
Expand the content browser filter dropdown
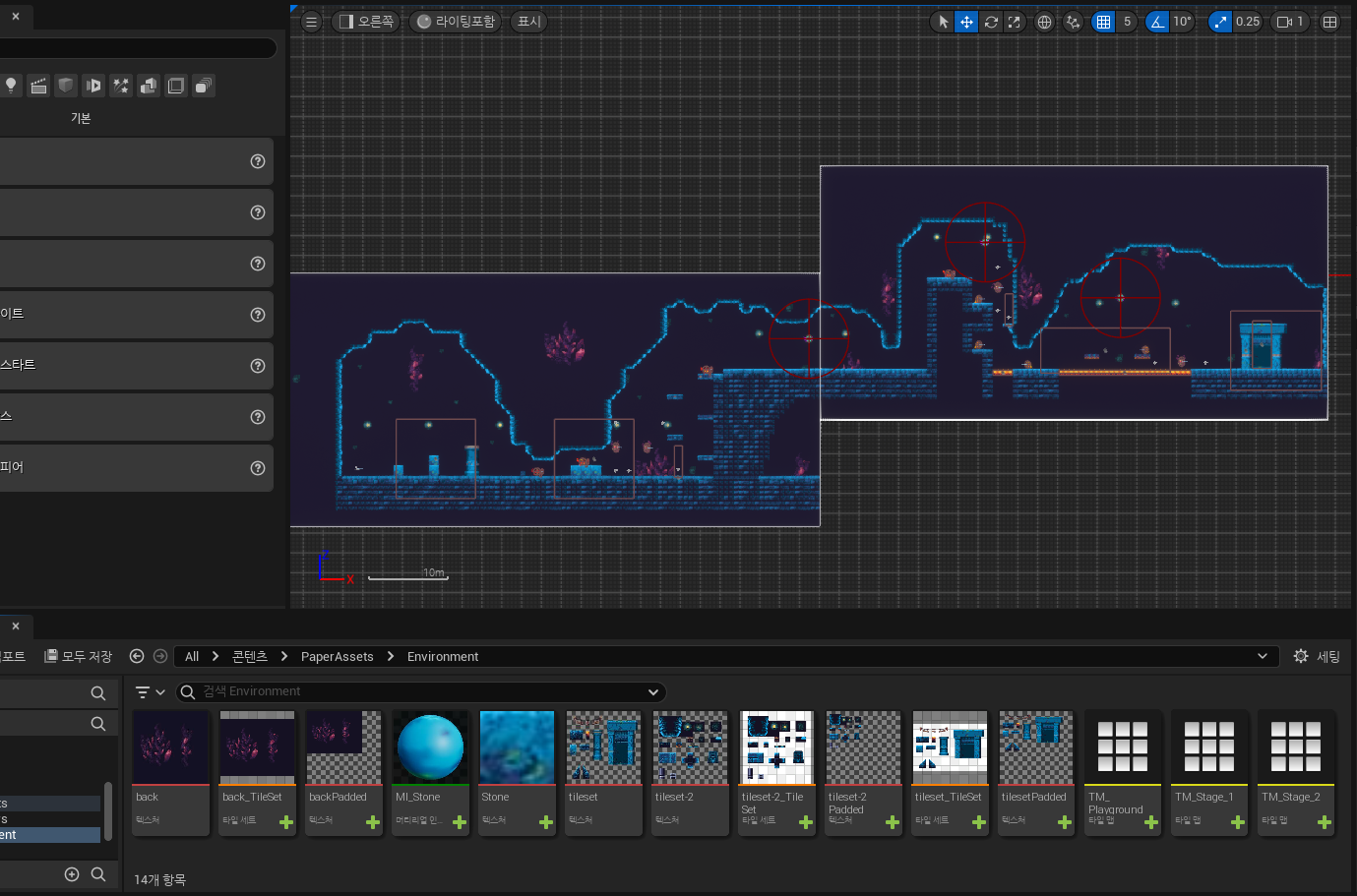[150, 692]
